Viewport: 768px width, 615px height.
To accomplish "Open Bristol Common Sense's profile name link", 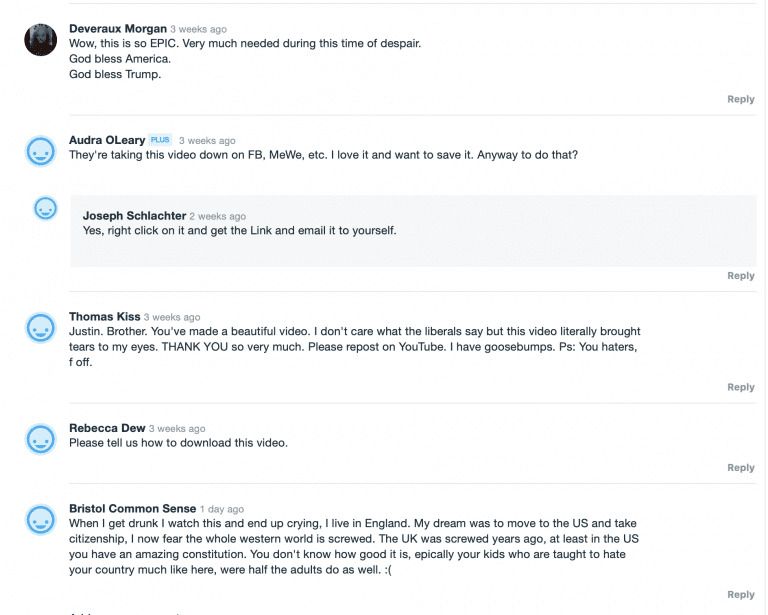I will coord(132,509).
